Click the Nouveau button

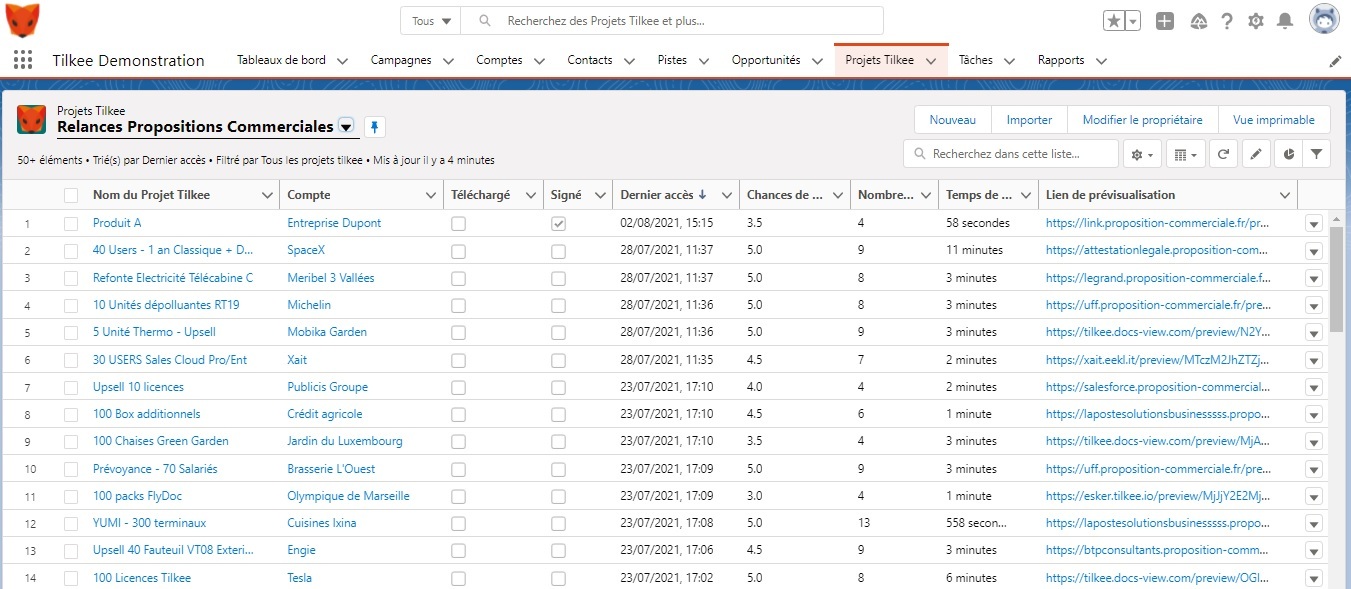952,119
